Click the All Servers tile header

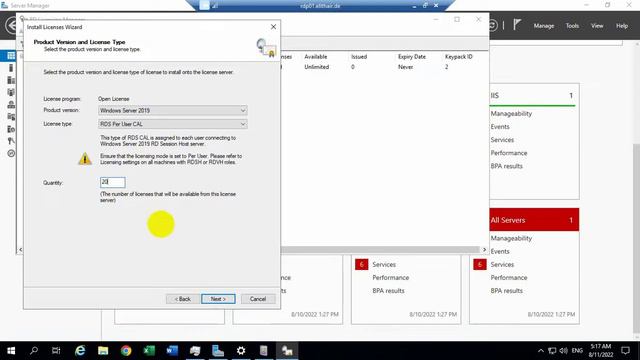534,220
